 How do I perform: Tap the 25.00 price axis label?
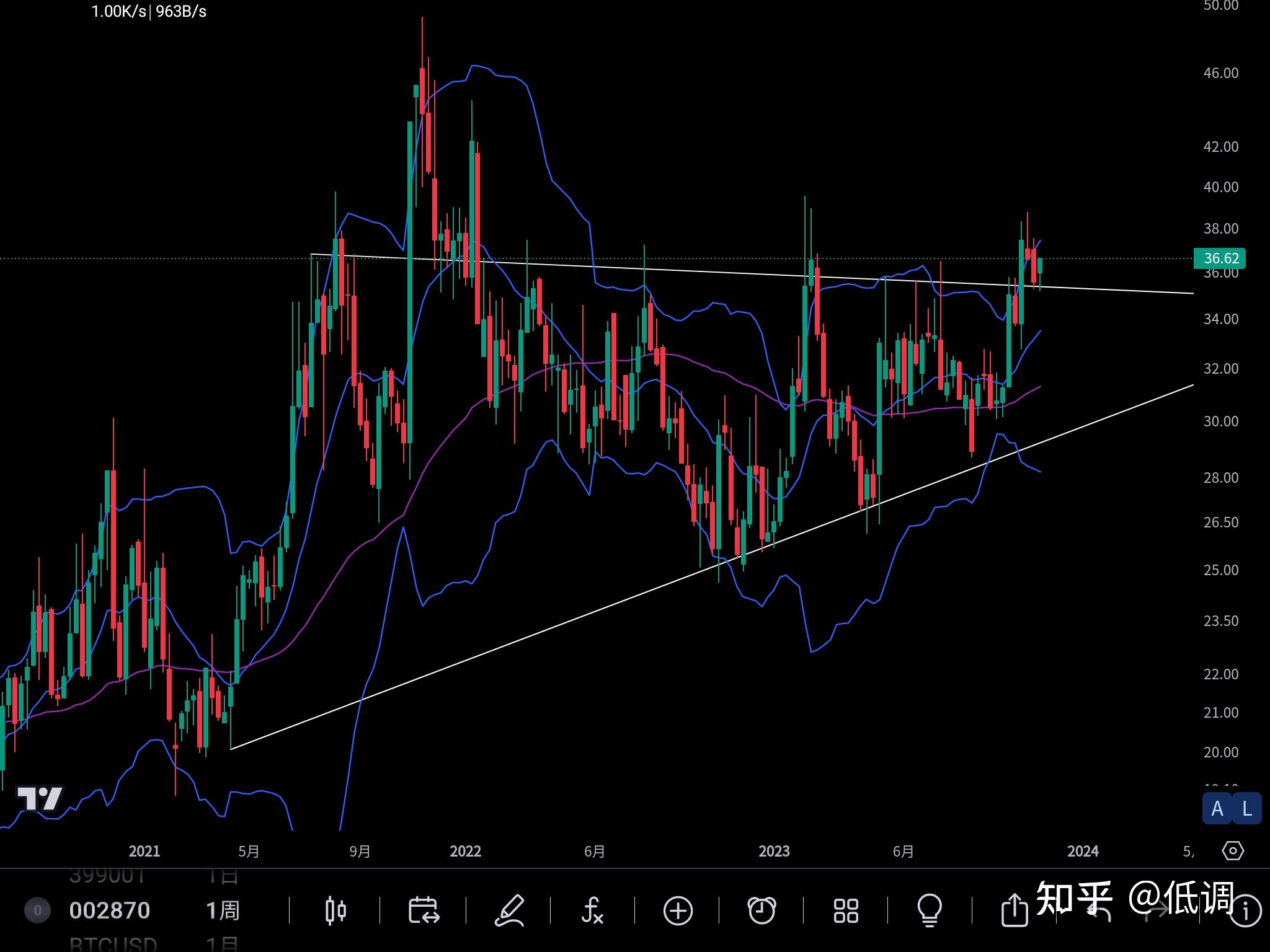tap(1220, 570)
